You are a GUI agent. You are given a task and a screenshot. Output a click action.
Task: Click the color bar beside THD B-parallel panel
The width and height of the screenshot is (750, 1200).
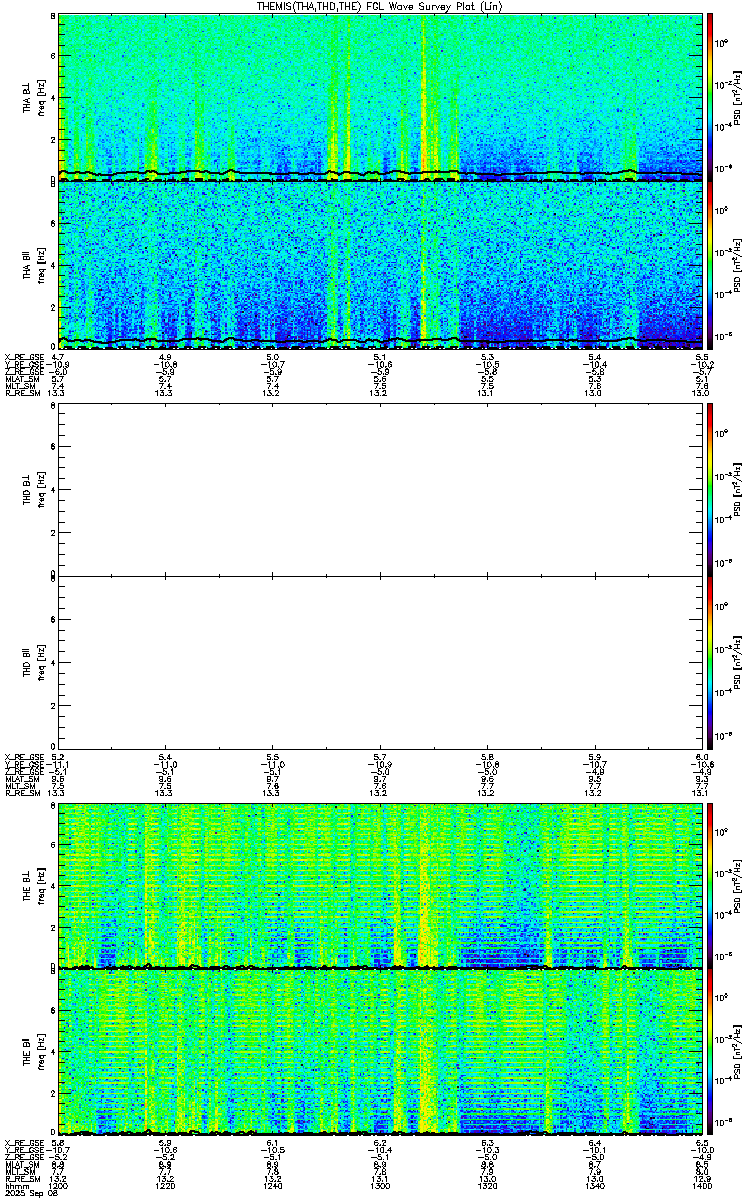click(x=710, y=662)
